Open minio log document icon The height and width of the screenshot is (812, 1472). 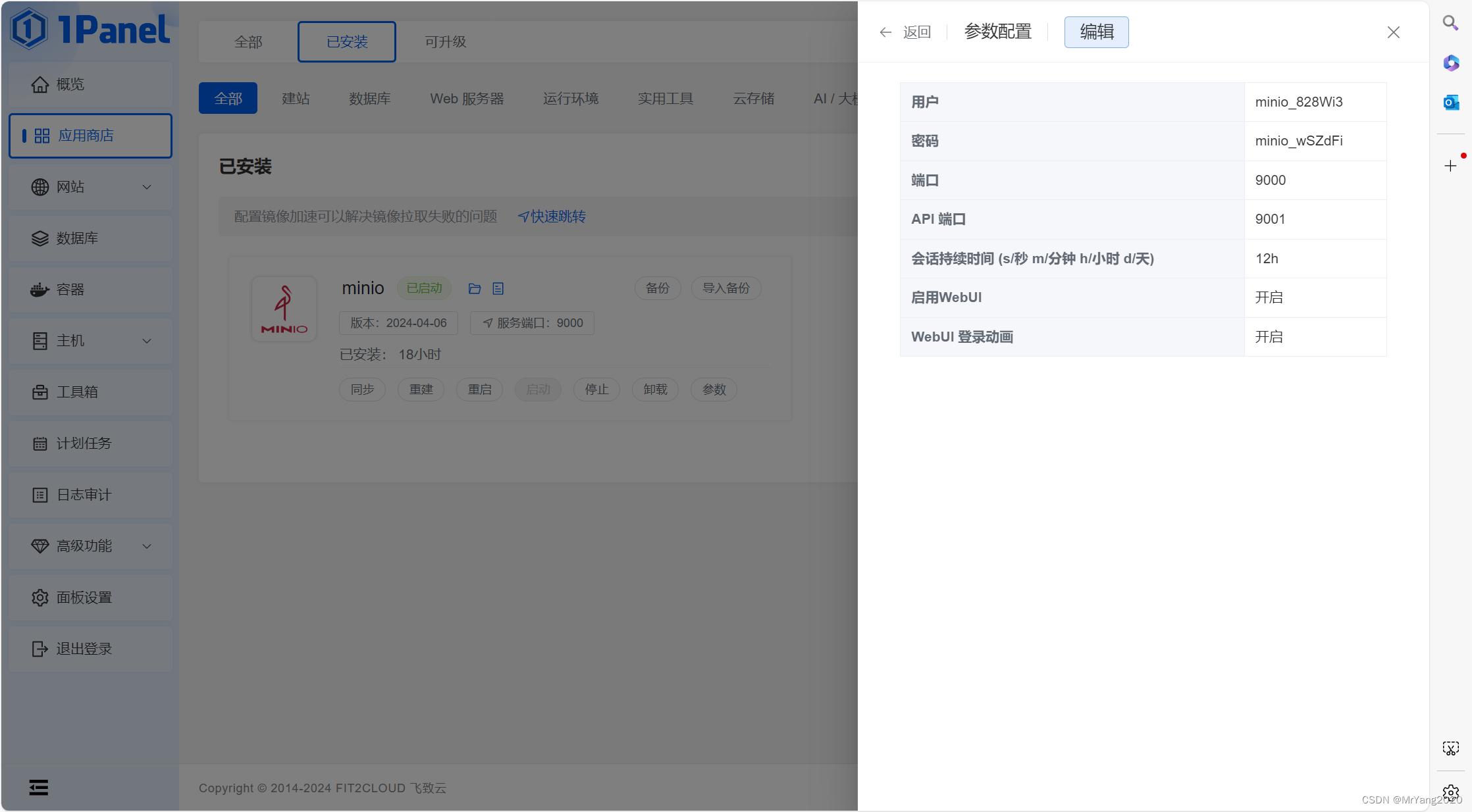pyautogui.click(x=498, y=288)
